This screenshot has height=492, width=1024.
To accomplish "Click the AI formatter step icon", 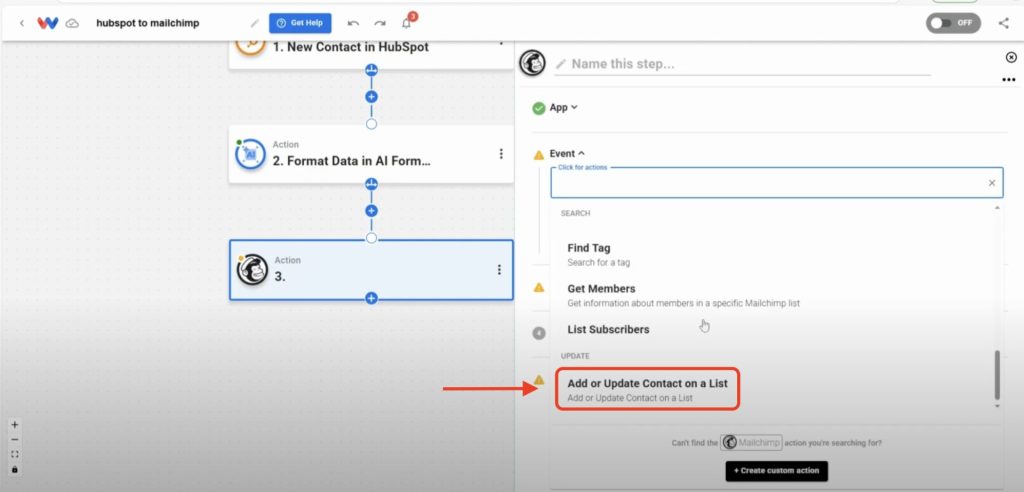I will click(x=250, y=154).
